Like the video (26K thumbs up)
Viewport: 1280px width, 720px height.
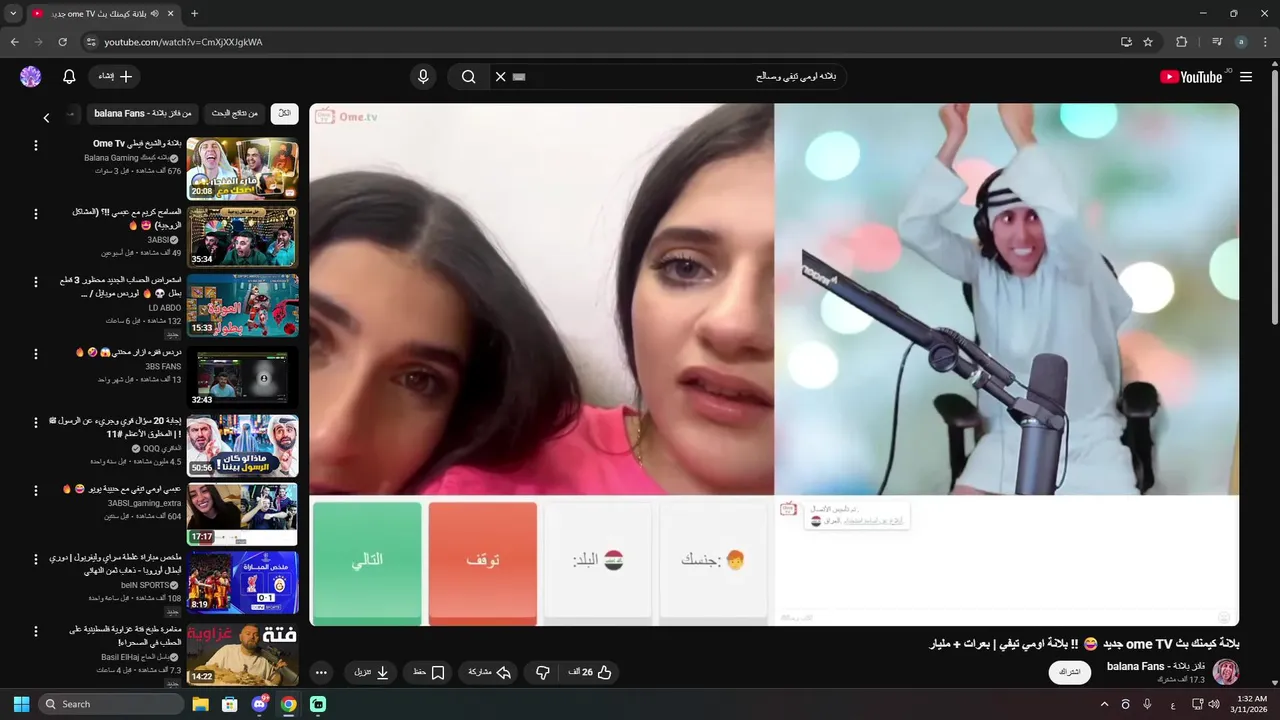point(590,673)
